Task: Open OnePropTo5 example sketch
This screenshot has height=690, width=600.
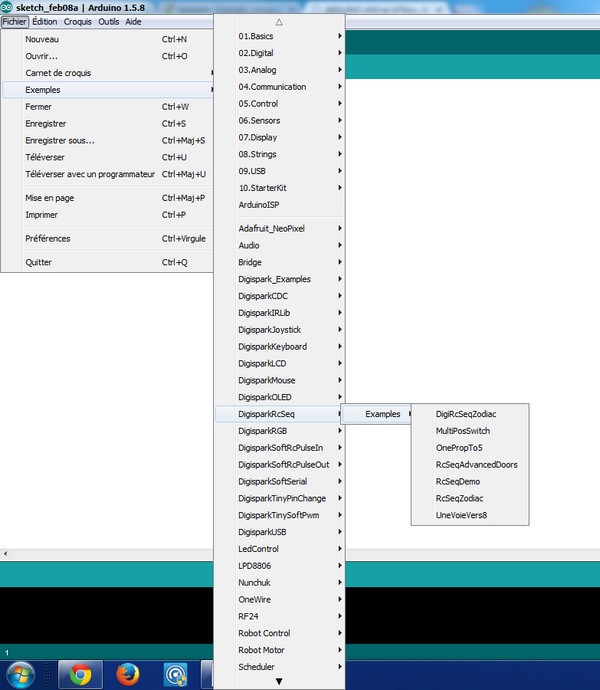Action: (470, 448)
